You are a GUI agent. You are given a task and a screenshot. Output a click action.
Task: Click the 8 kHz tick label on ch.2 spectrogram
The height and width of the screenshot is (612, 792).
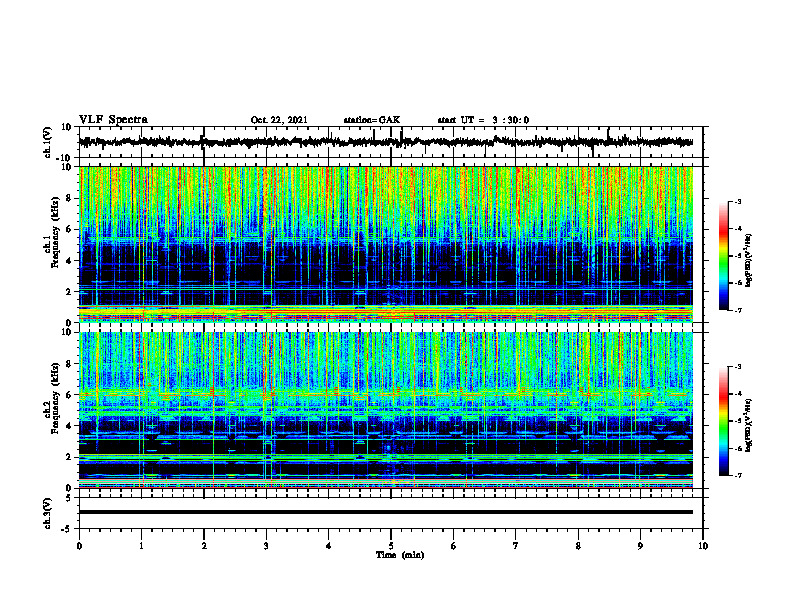[x=70, y=364]
